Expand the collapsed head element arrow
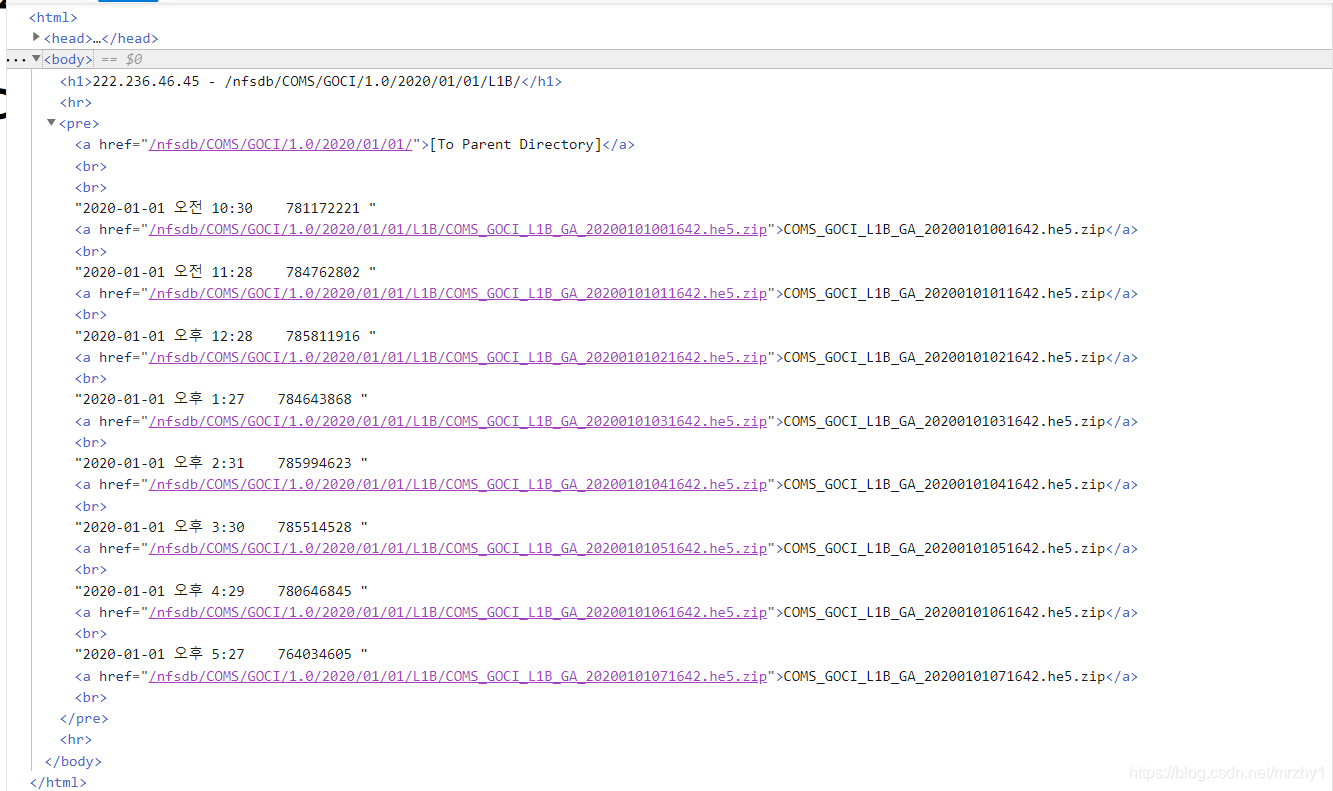The image size is (1333, 791). click(x=37, y=37)
